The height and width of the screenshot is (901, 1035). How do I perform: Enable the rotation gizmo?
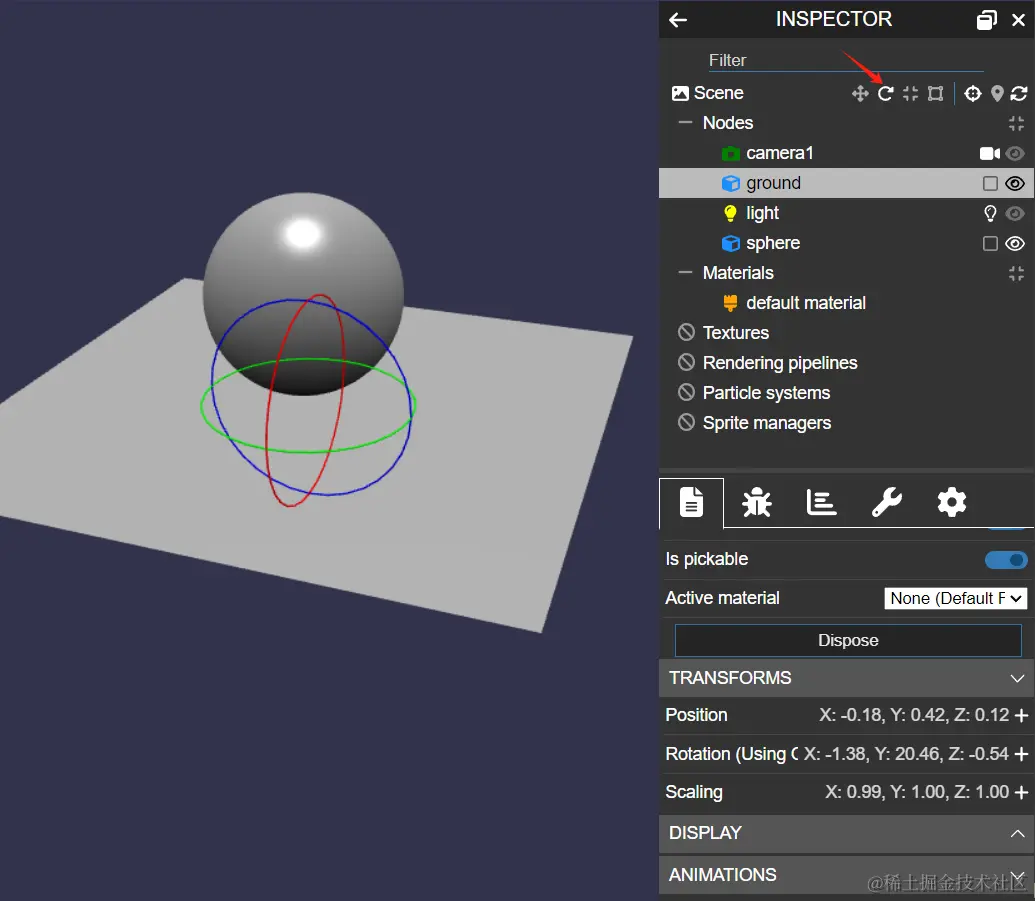pos(885,94)
